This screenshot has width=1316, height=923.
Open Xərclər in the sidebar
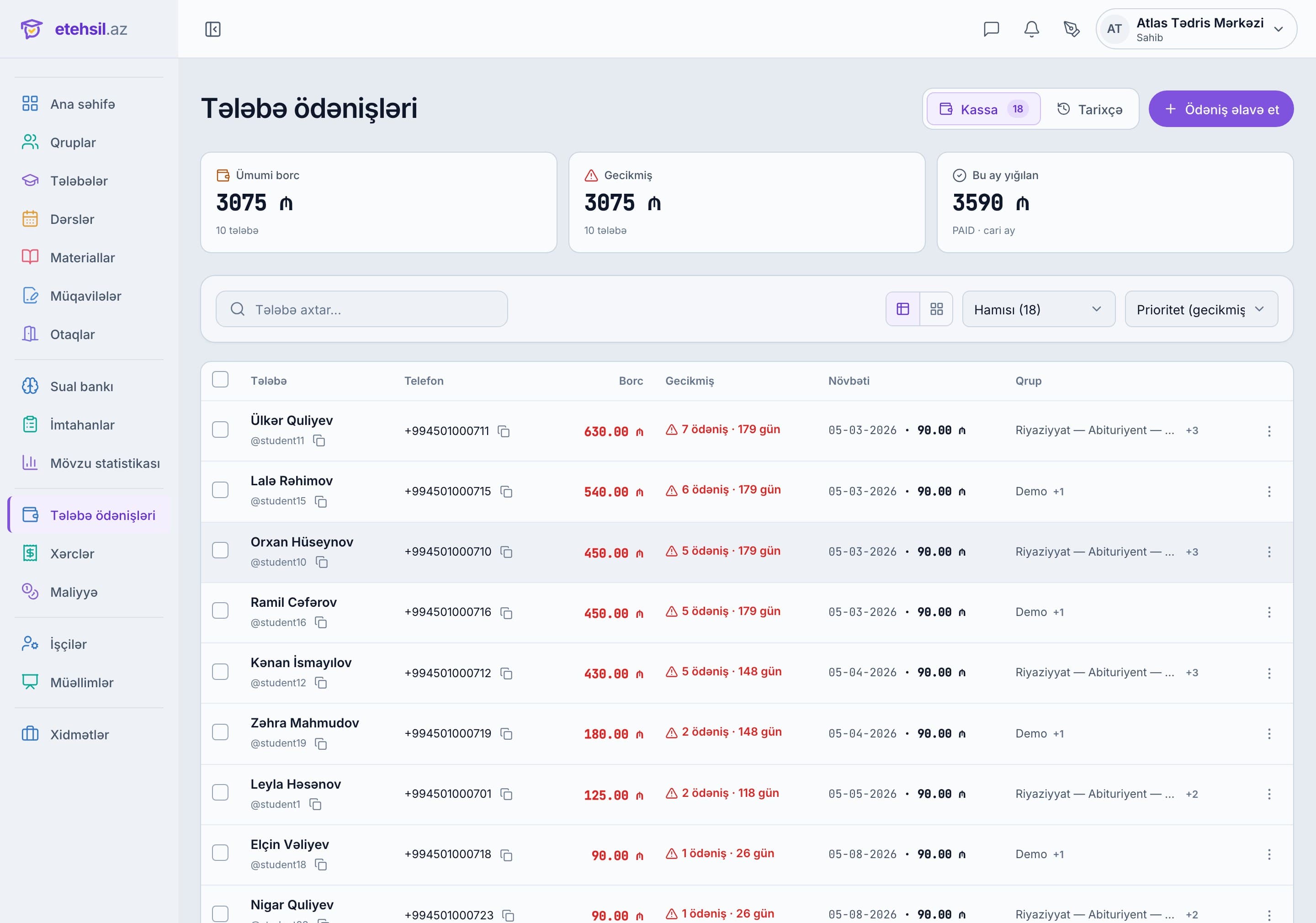(x=90, y=554)
